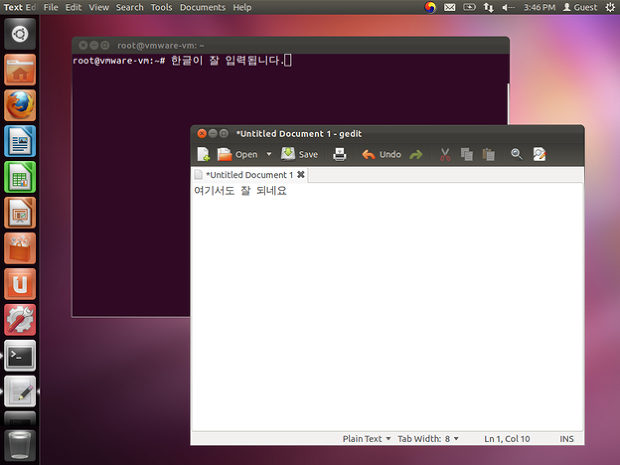Click the Ln 1, Col 10 status text
This screenshot has width=620, height=465.
point(507,439)
